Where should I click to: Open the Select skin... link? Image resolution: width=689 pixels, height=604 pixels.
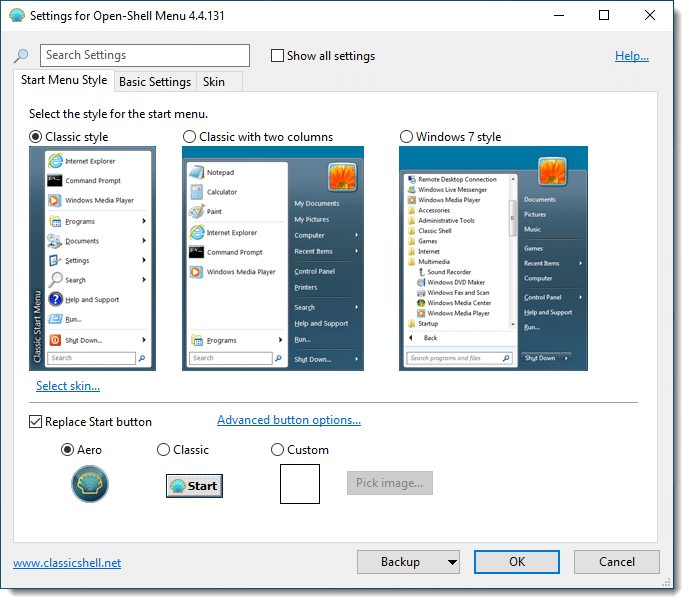click(x=68, y=386)
